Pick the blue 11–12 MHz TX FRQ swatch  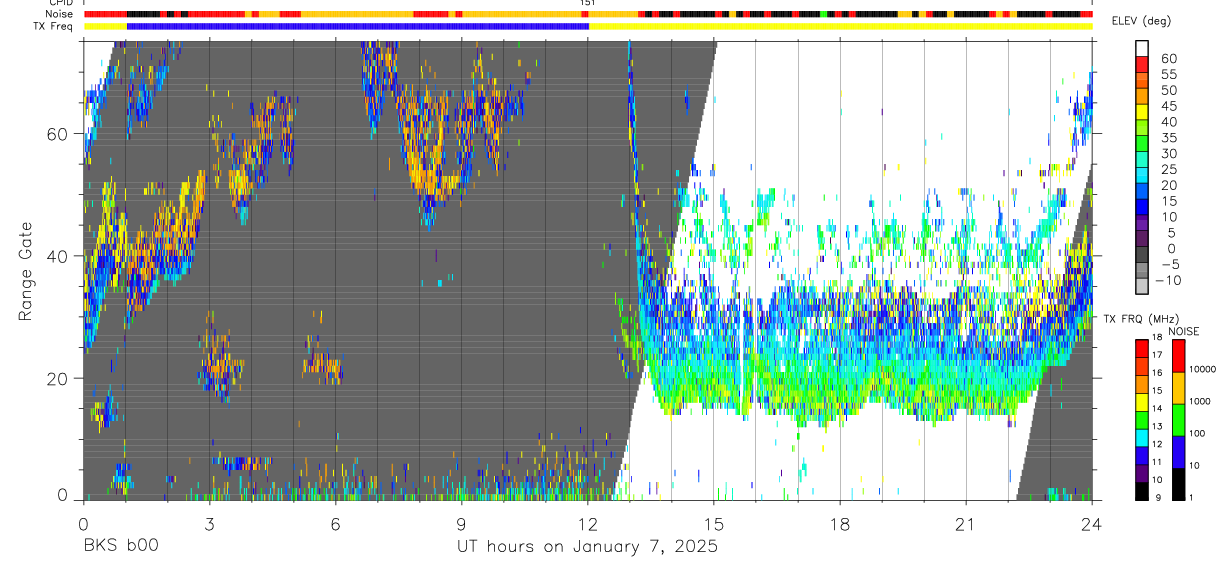pyautogui.click(x=1142, y=455)
